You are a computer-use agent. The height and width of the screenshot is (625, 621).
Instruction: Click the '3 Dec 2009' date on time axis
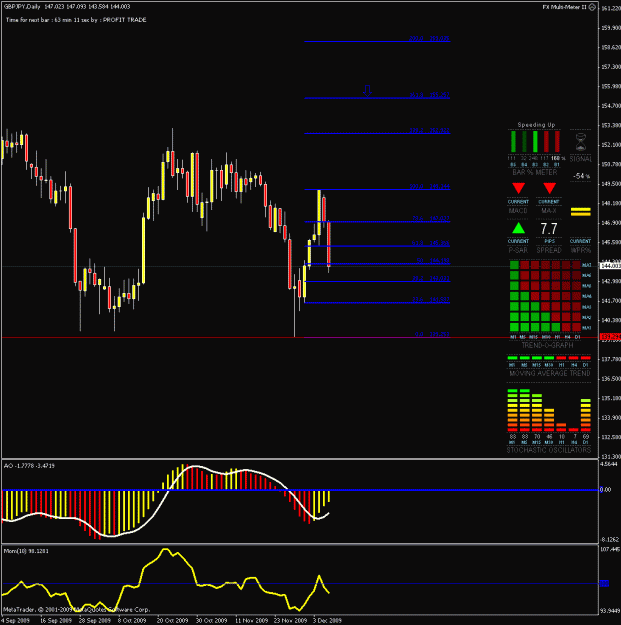click(x=327, y=621)
